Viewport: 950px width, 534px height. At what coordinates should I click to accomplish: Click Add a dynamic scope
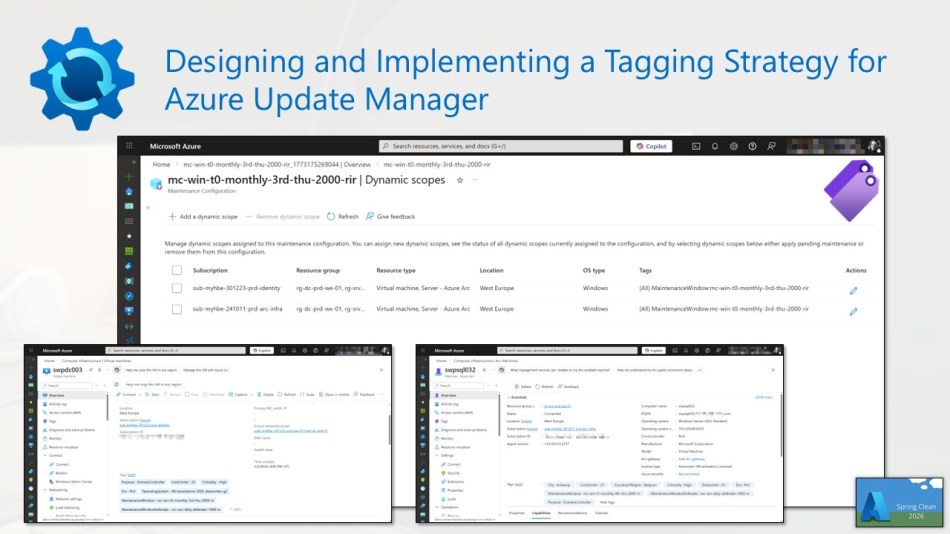pos(203,216)
